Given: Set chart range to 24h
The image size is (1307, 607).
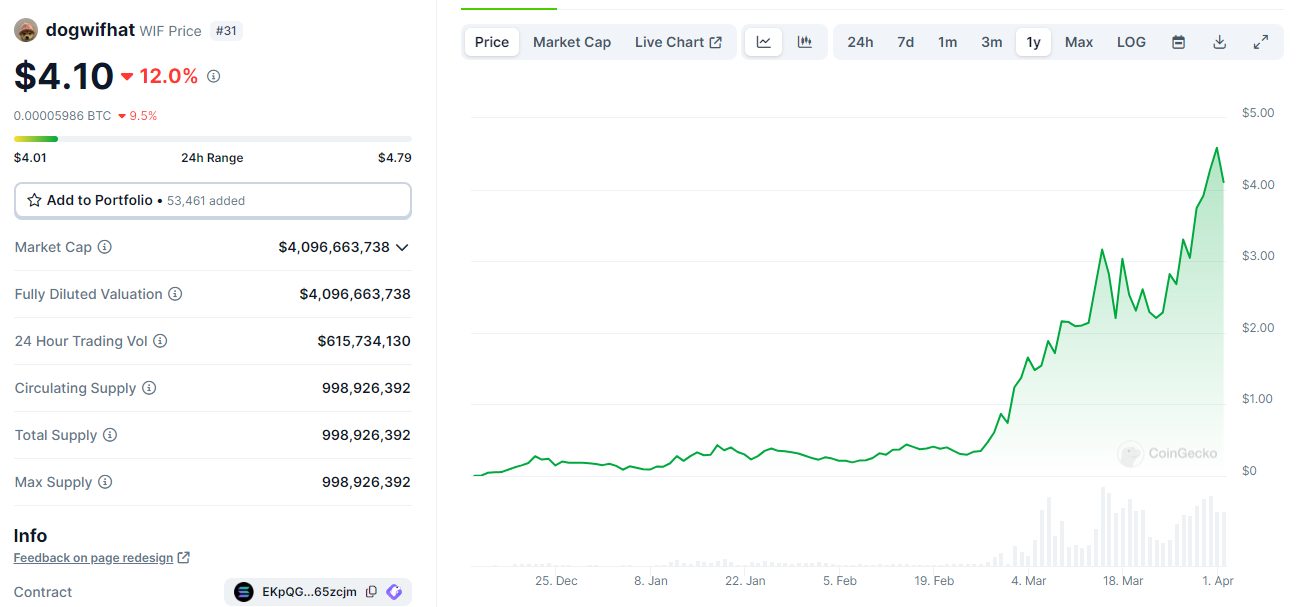Looking at the screenshot, I should coord(860,42).
